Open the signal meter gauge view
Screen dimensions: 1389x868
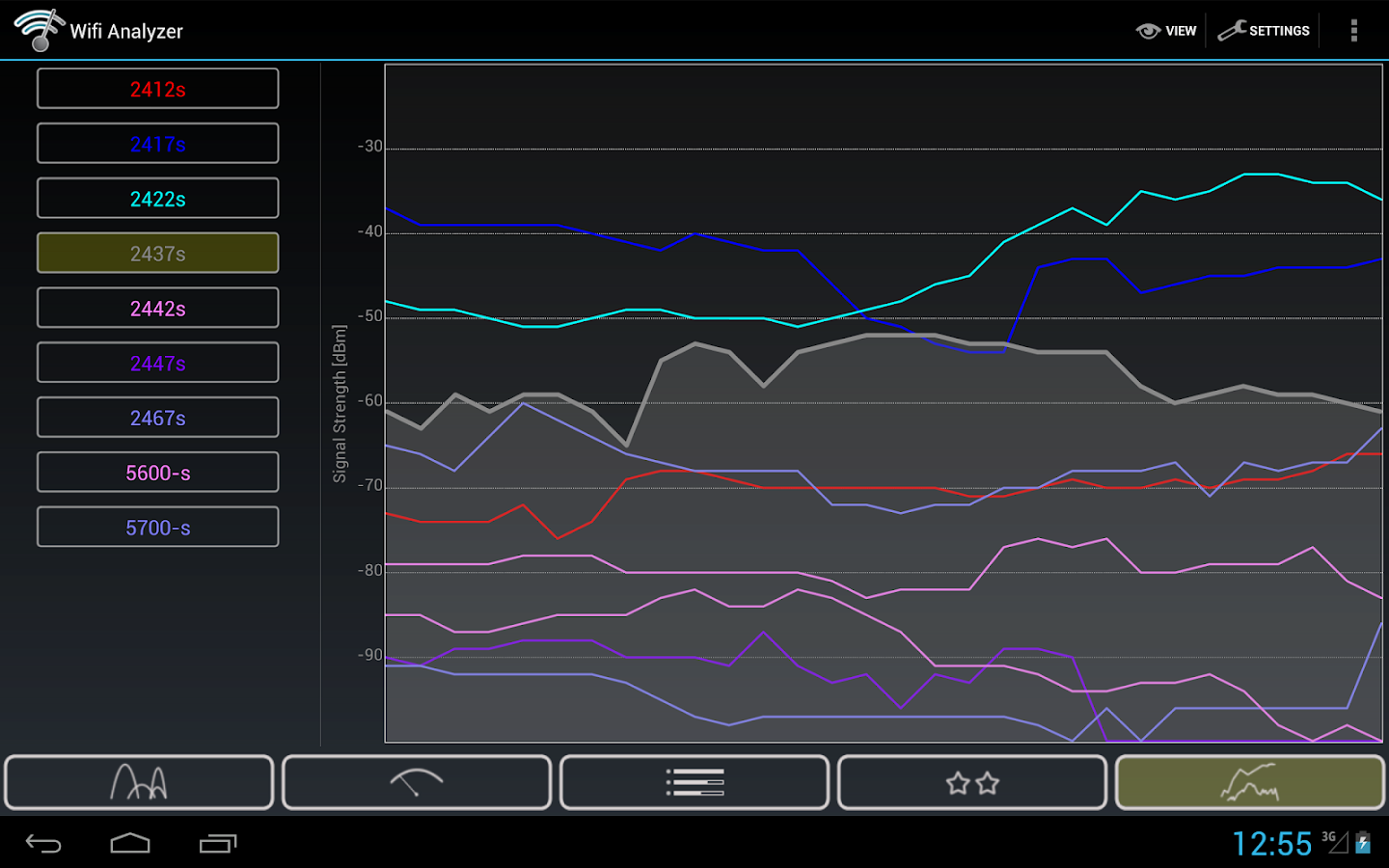pos(417,782)
